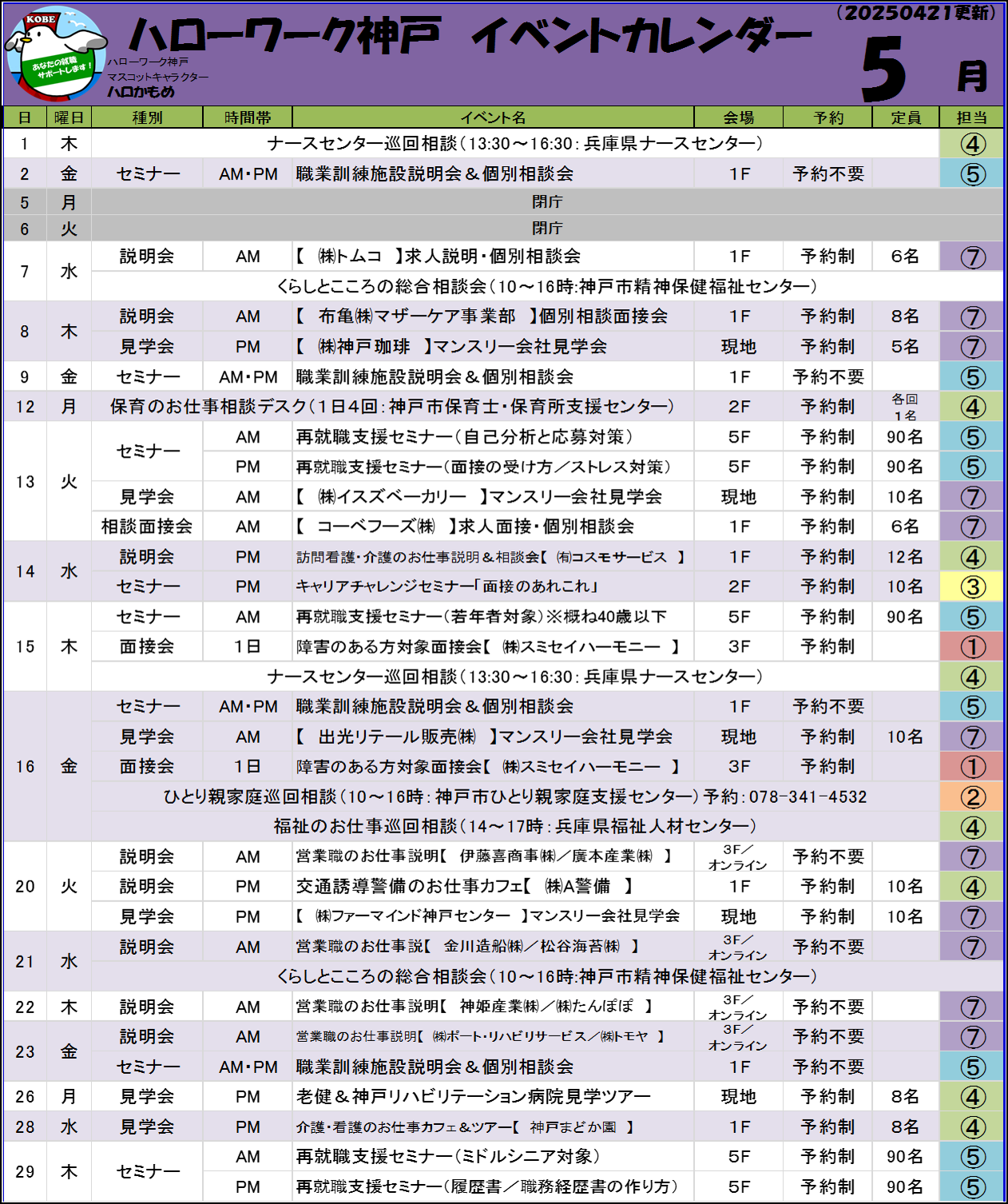Select 交通誘導警備のお仕事カフェ【㈱A警備】 event
Screen dimensions: 1008x1204
465,886
